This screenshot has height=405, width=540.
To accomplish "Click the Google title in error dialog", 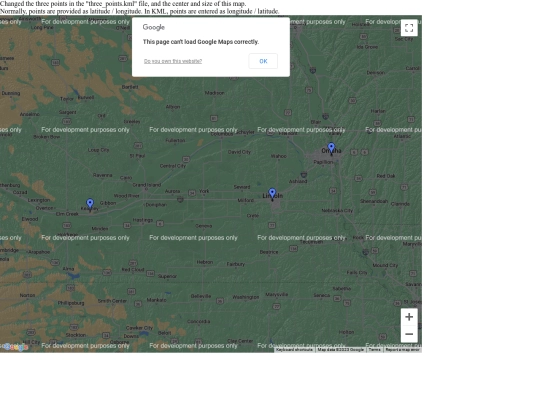I will coord(154,27).
